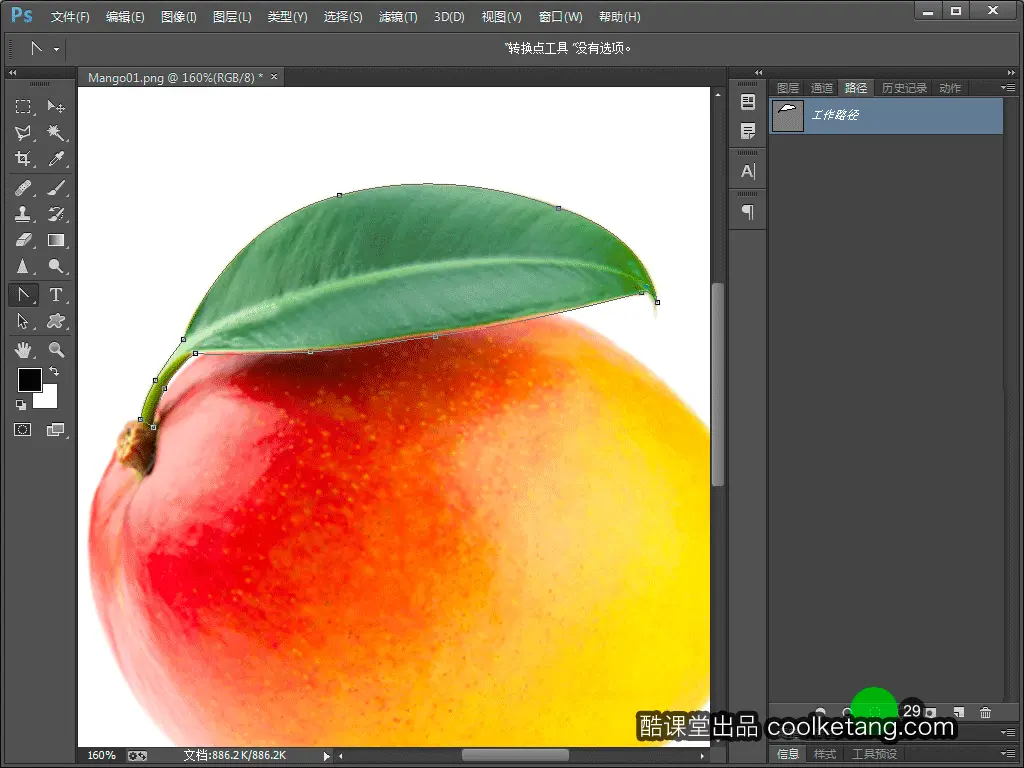This screenshot has height=768, width=1024.
Task: Switch to the 工具预设 tab
Action: coord(874,754)
